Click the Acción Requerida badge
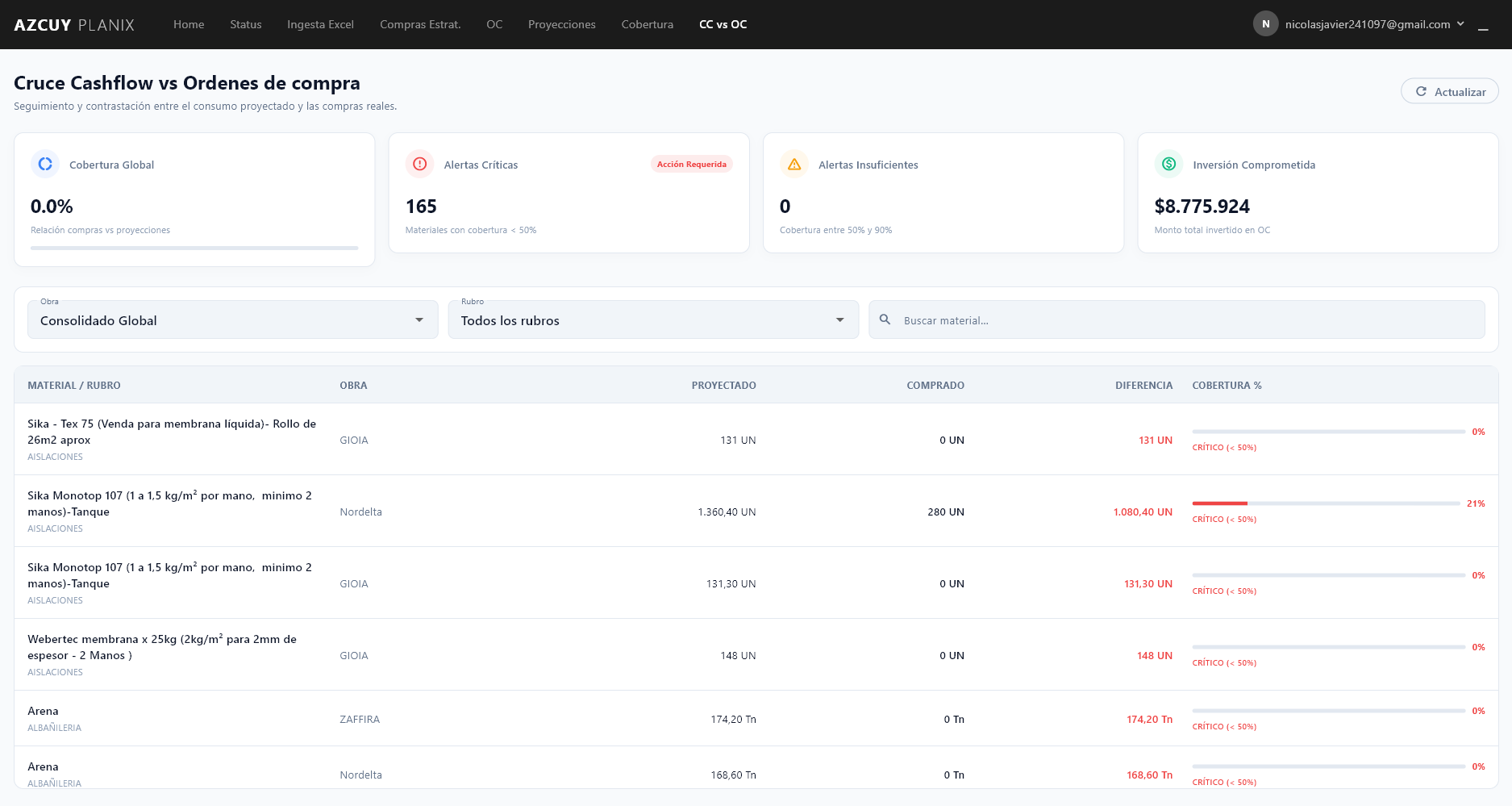The image size is (1512, 806). 691,164
